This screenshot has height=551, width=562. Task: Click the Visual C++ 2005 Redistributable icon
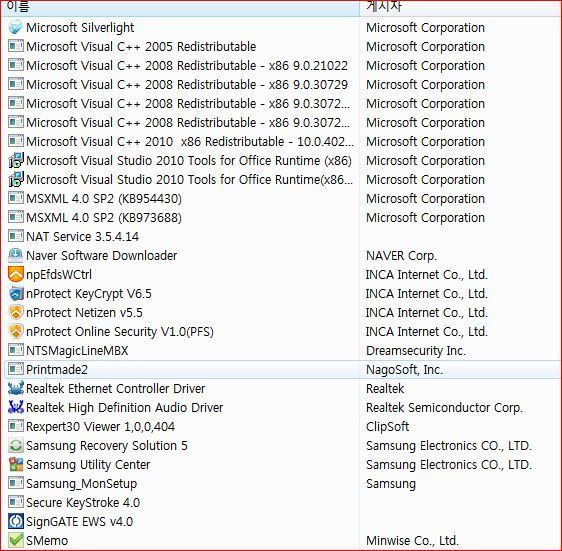(x=16, y=46)
